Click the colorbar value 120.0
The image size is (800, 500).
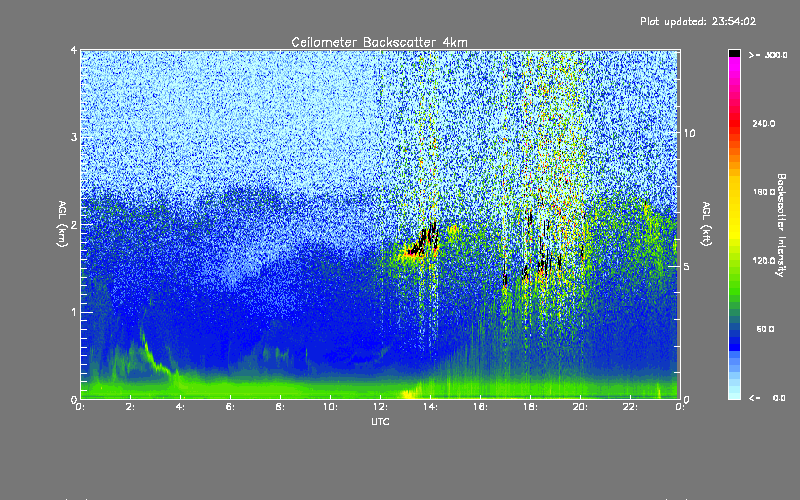[x=764, y=261]
